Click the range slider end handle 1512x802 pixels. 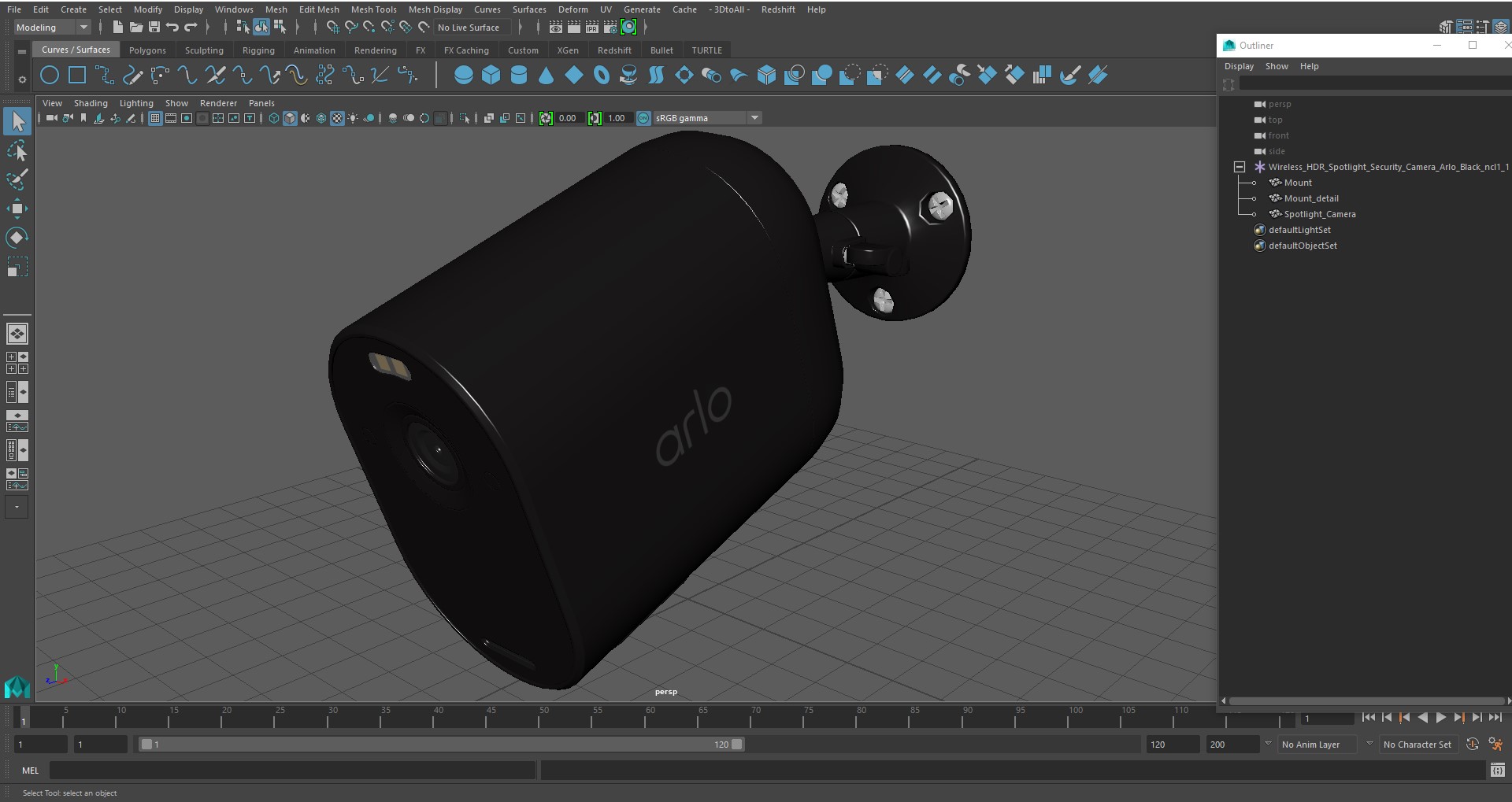[737, 745]
